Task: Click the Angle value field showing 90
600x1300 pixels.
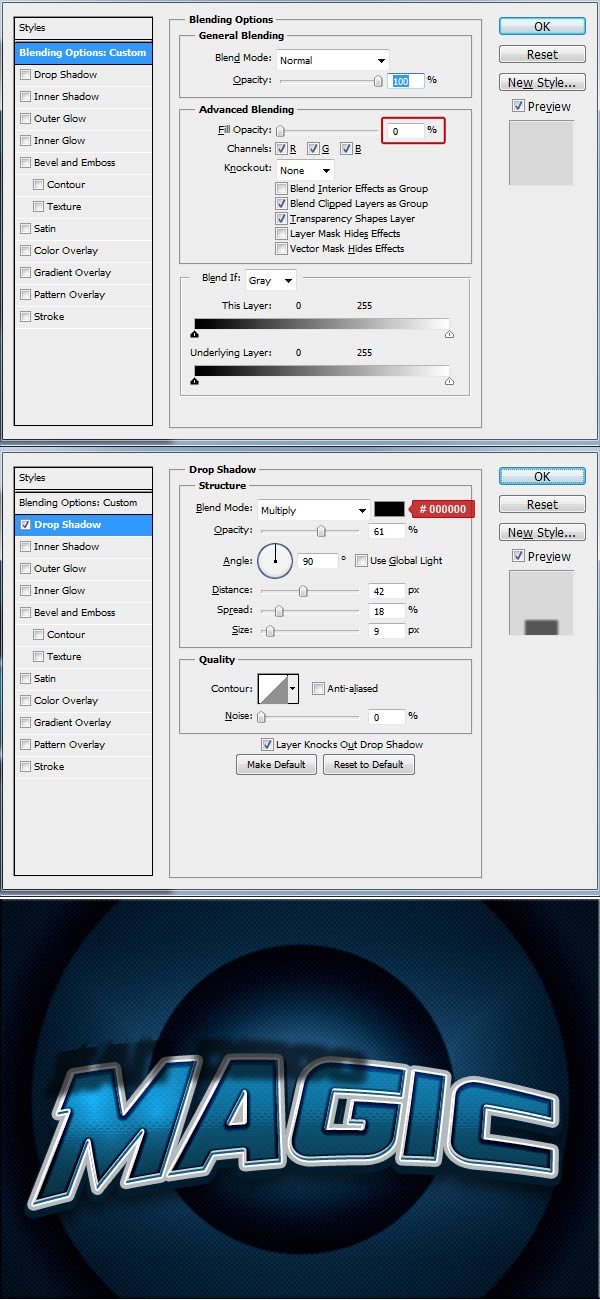Action: pyautogui.click(x=318, y=561)
